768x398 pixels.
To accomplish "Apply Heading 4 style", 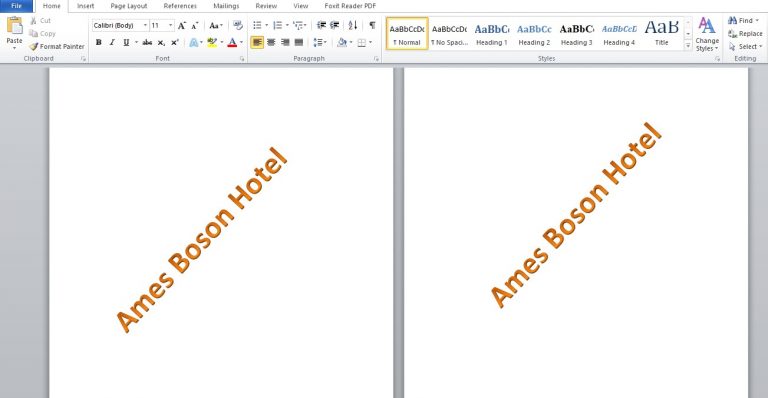I will click(x=619, y=33).
